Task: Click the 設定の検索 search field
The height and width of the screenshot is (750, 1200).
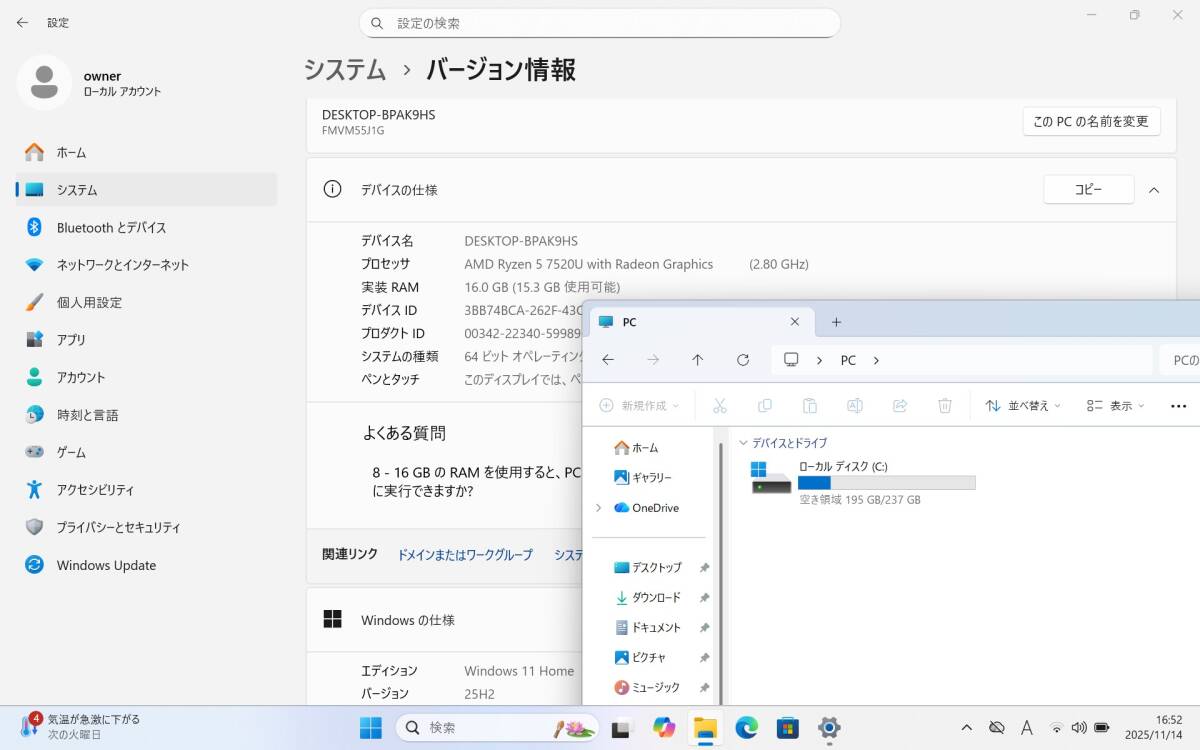Action: pos(600,23)
